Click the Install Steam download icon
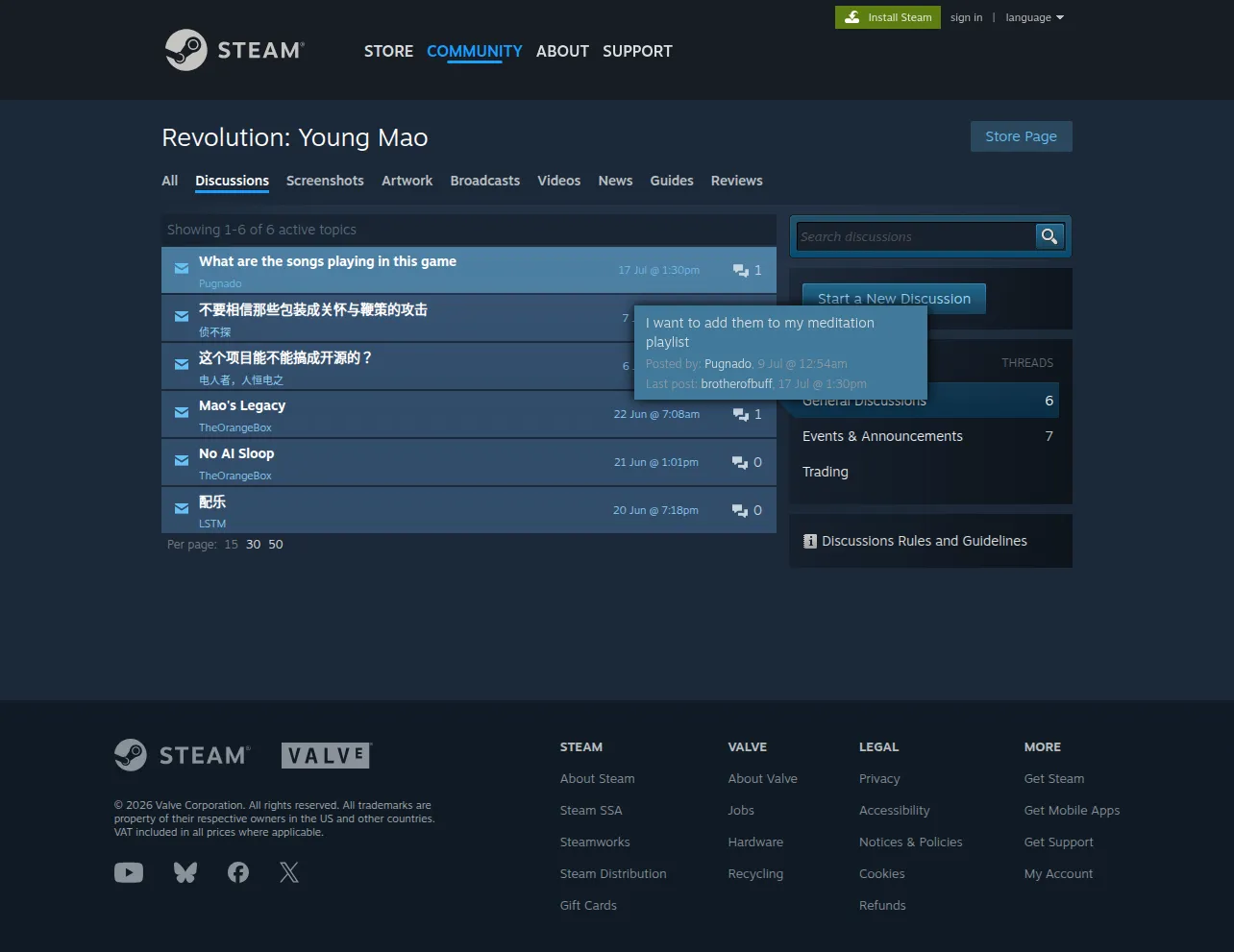This screenshot has height=952, width=1234. pos(851,17)
